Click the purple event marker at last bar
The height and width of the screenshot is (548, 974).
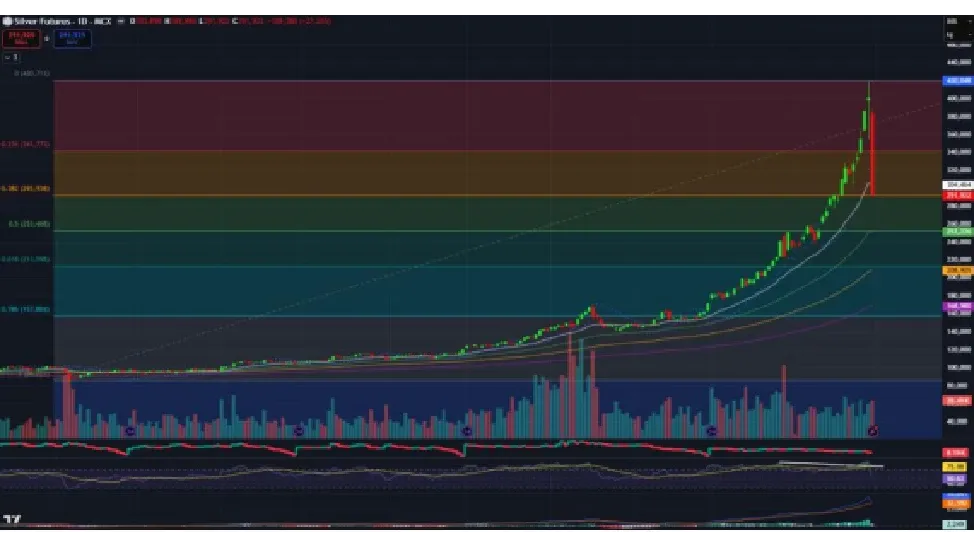tap(873, 431)
